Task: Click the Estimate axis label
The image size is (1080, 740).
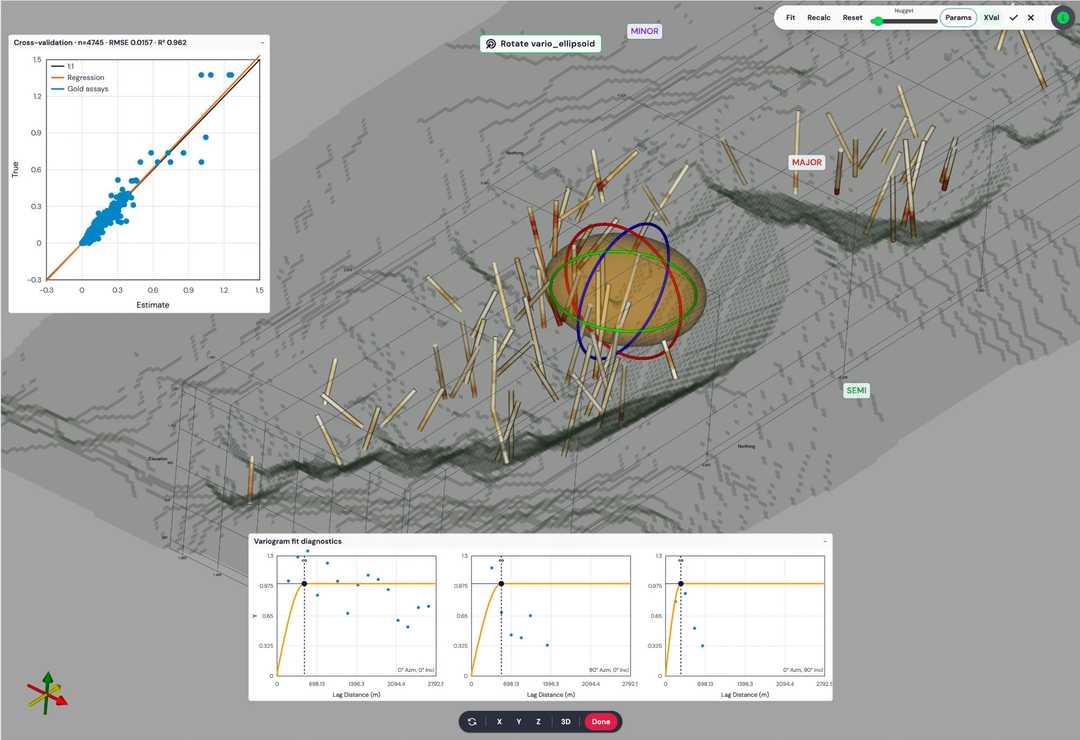Action: pos(153,305)
